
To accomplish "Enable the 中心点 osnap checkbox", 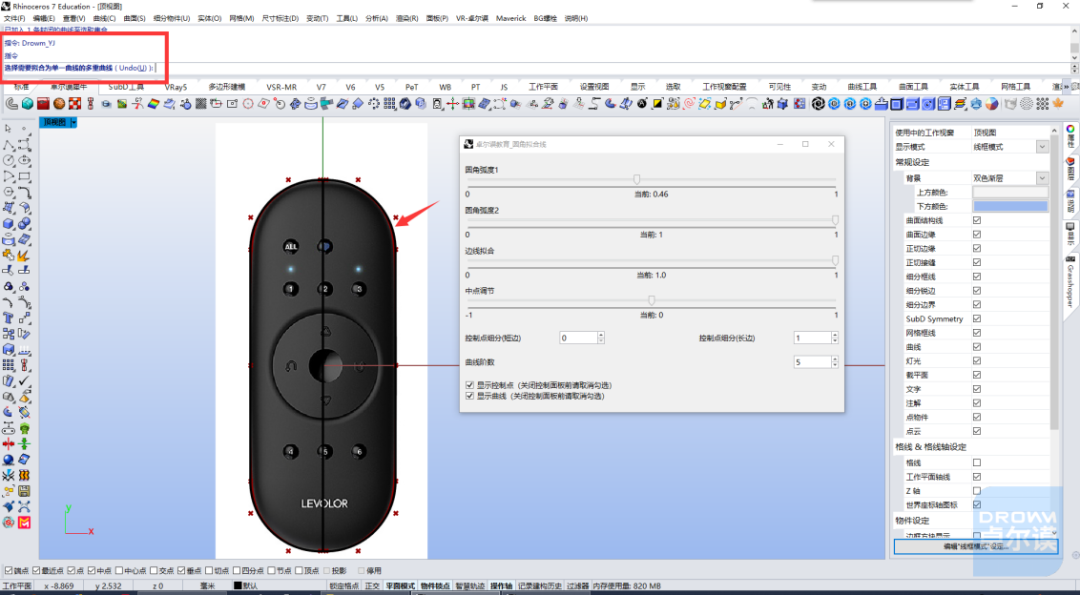I will (119, 571).
